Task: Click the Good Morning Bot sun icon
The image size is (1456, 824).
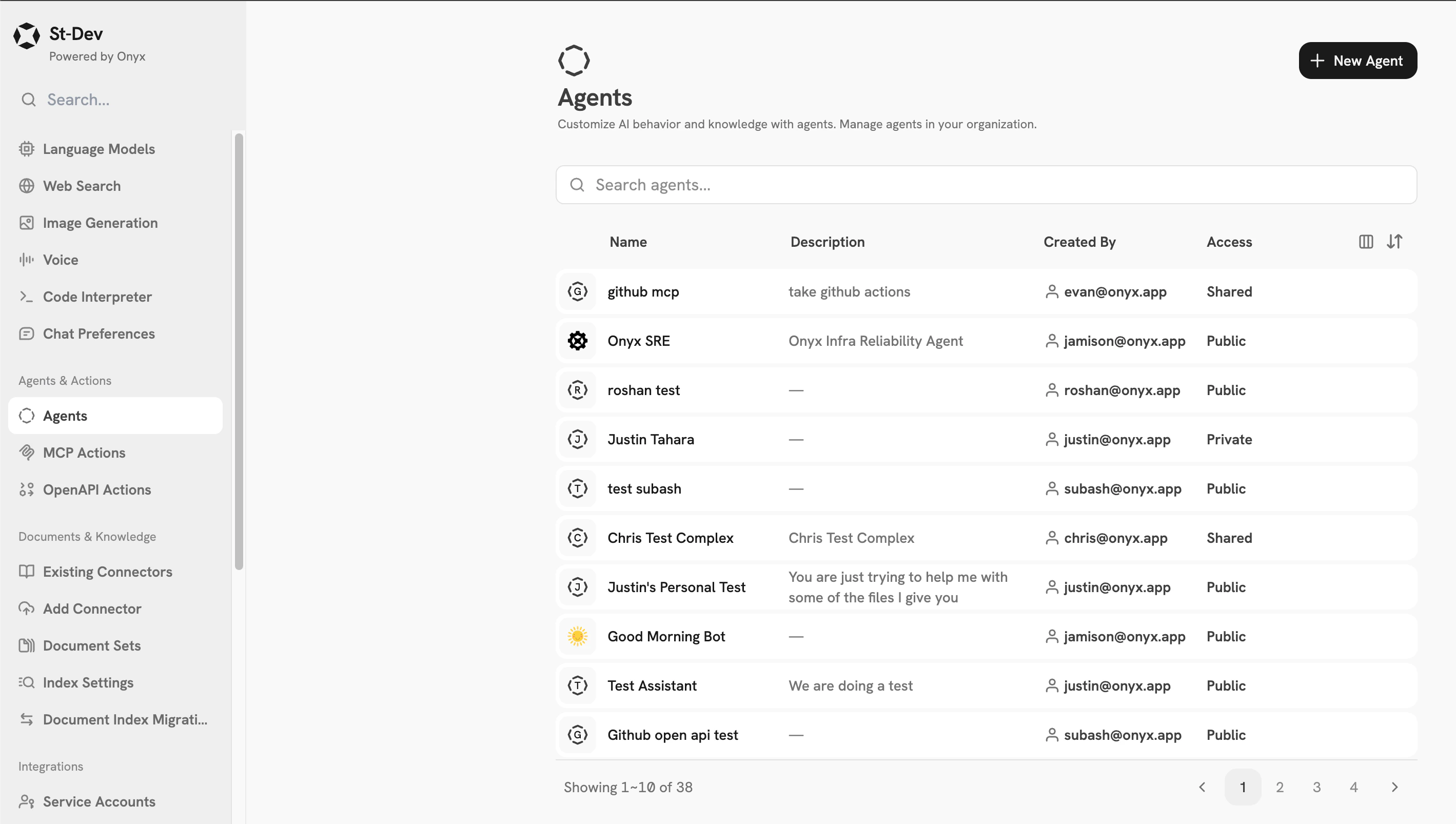Action: 577,636
